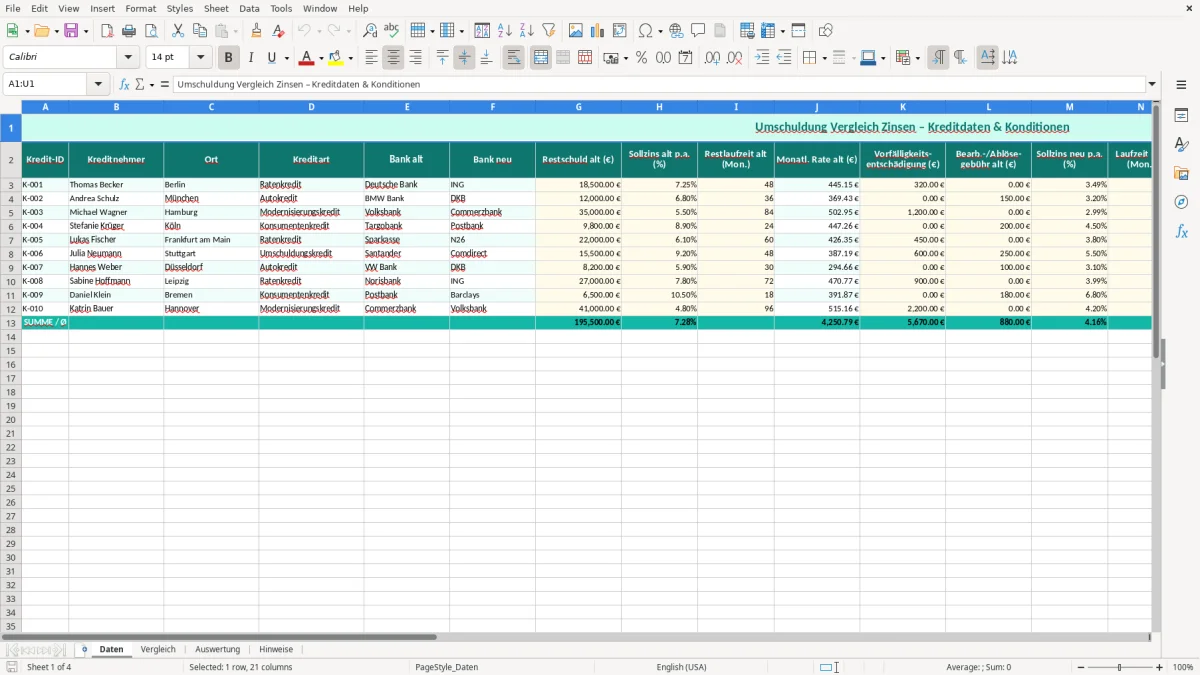The height and width of the screenshot is (675, 1200).
Task: Open the Sort dialog icon
Action: [482, 31]
